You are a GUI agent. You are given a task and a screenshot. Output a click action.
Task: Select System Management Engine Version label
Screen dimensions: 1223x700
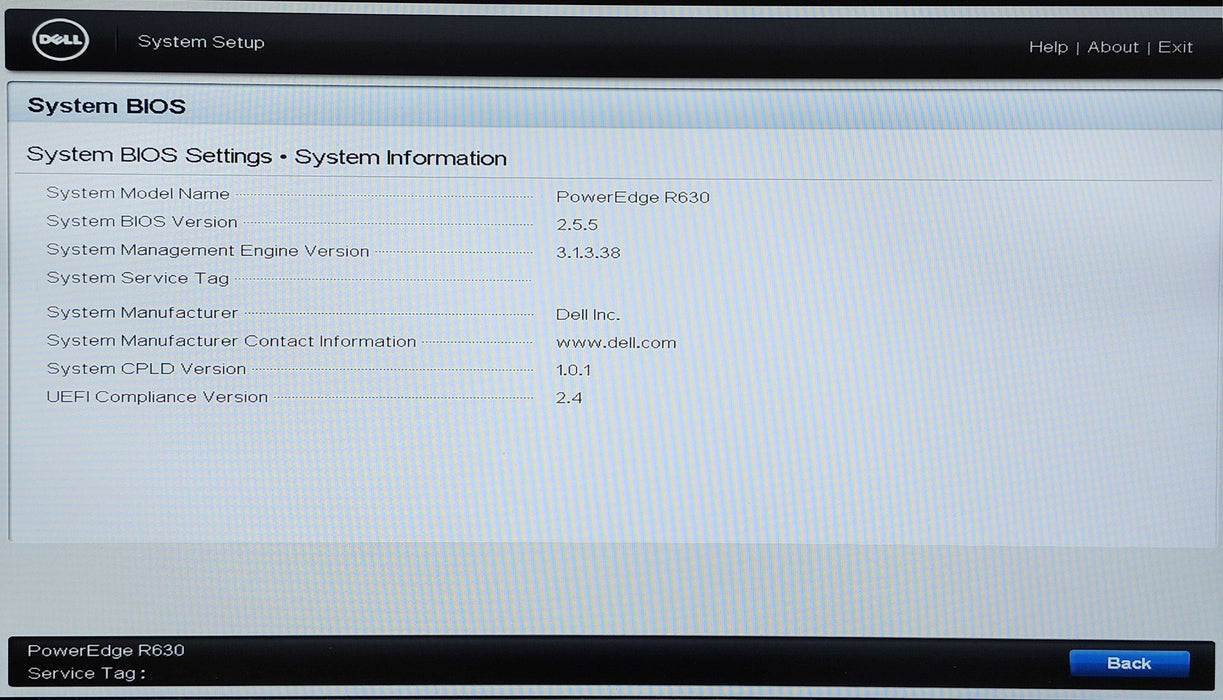[208, 251]
